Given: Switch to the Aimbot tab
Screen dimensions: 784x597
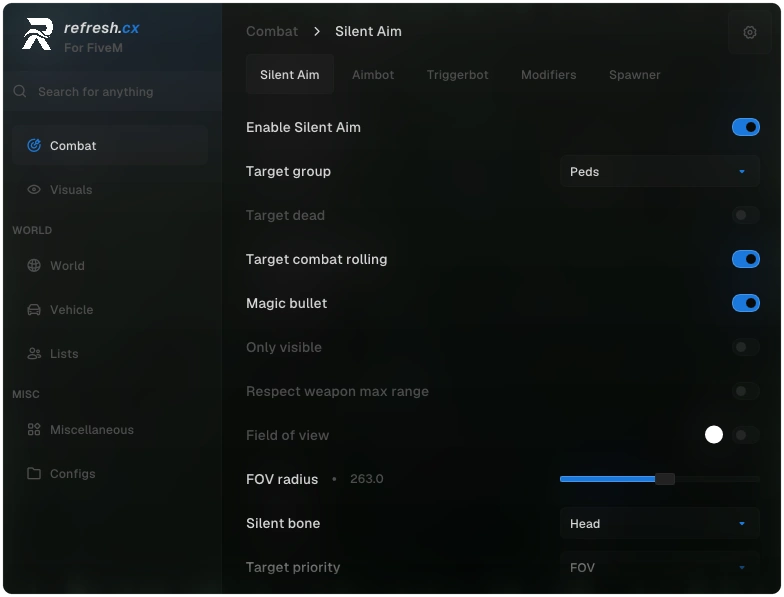Looking at the screenshot, I should click(x=373, y=74).
